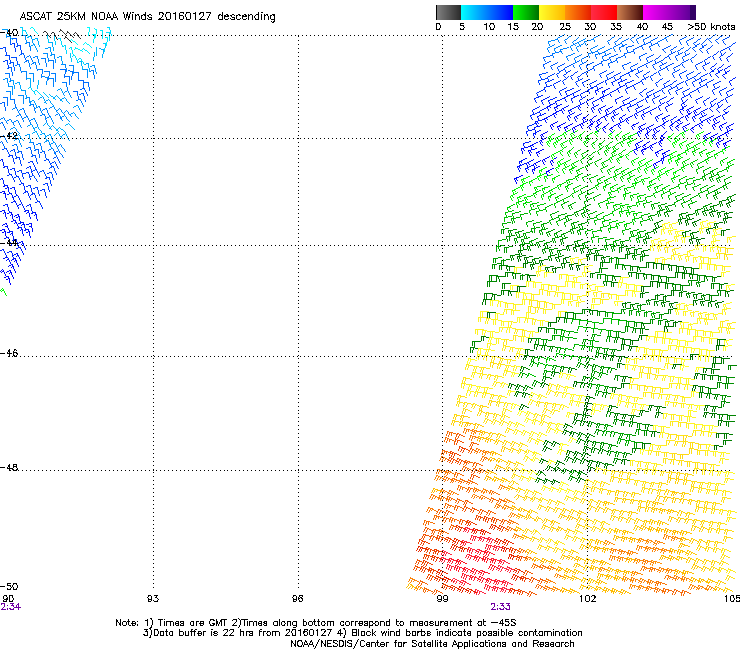Click the longitude label '90'
The height and width of the screenshot is (650, 740).
click(8, 599)
